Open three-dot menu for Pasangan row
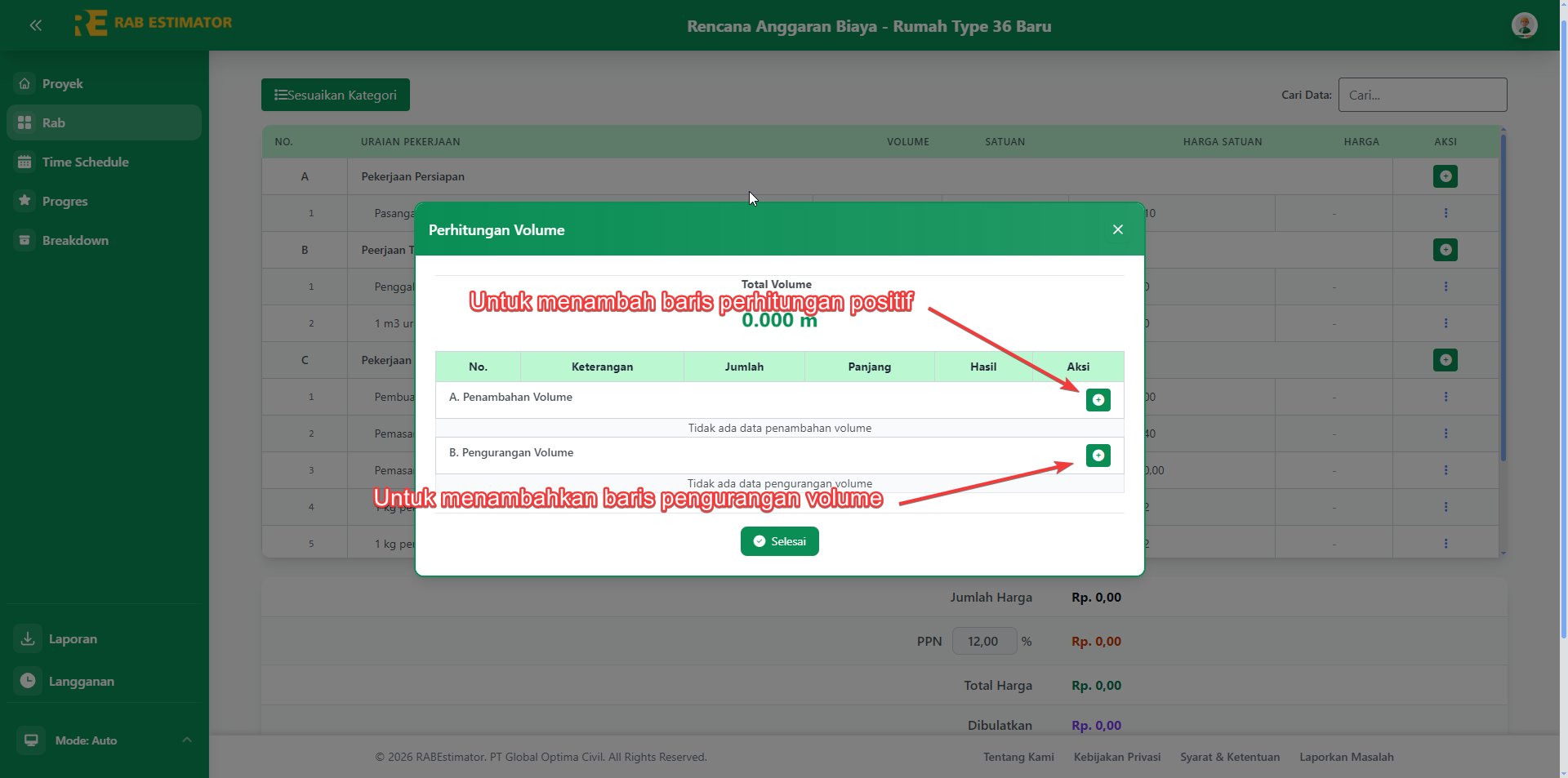This screenshot has width=1568, height=778. click(1445, 213)
